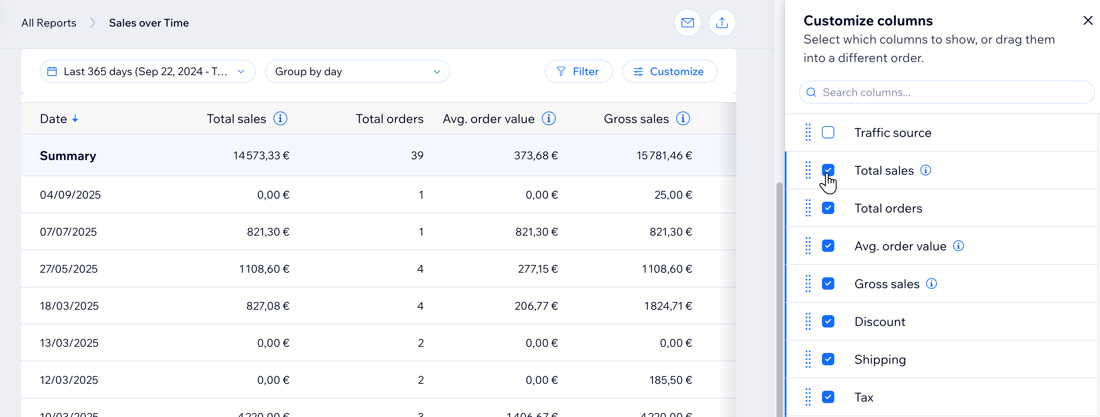Image resolution: width=1100 pixels, height=417 pixels.
Task: Click drag handle for Traffic source row
Action: coord(808,133)
